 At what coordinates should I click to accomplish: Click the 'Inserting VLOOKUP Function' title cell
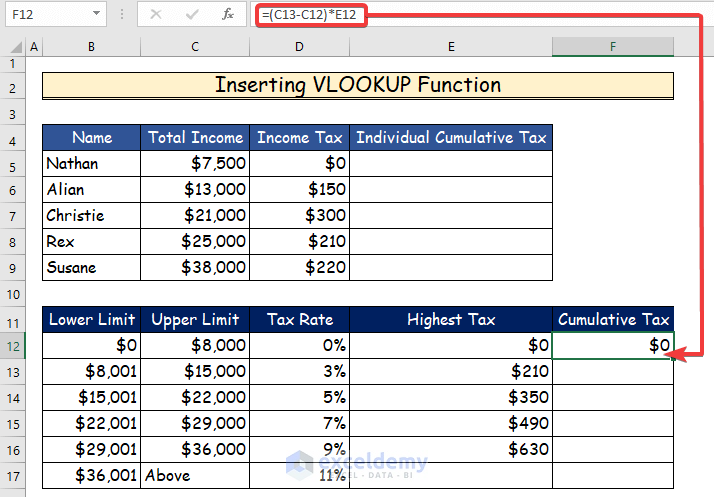point(358,86)
